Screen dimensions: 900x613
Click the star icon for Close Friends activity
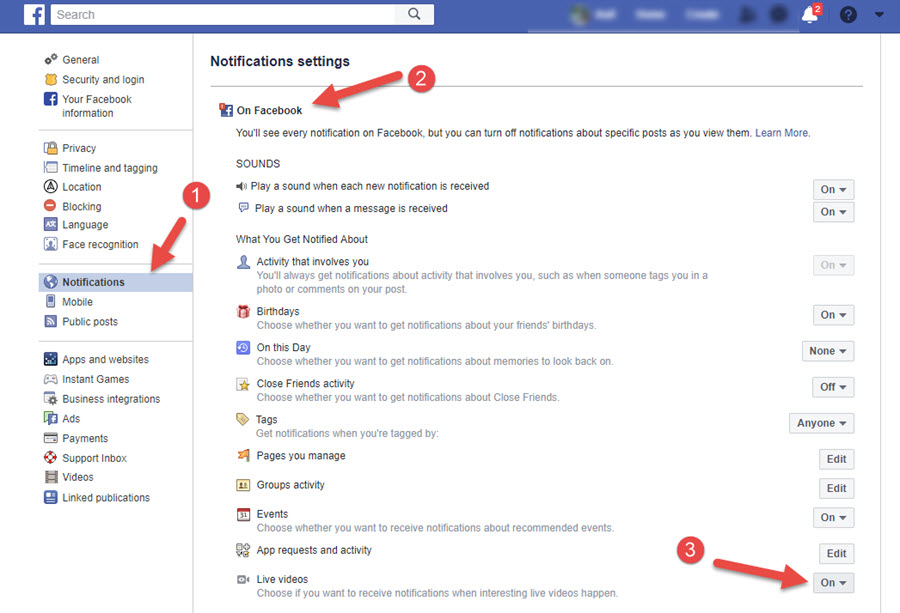click(x=243, y=384)
